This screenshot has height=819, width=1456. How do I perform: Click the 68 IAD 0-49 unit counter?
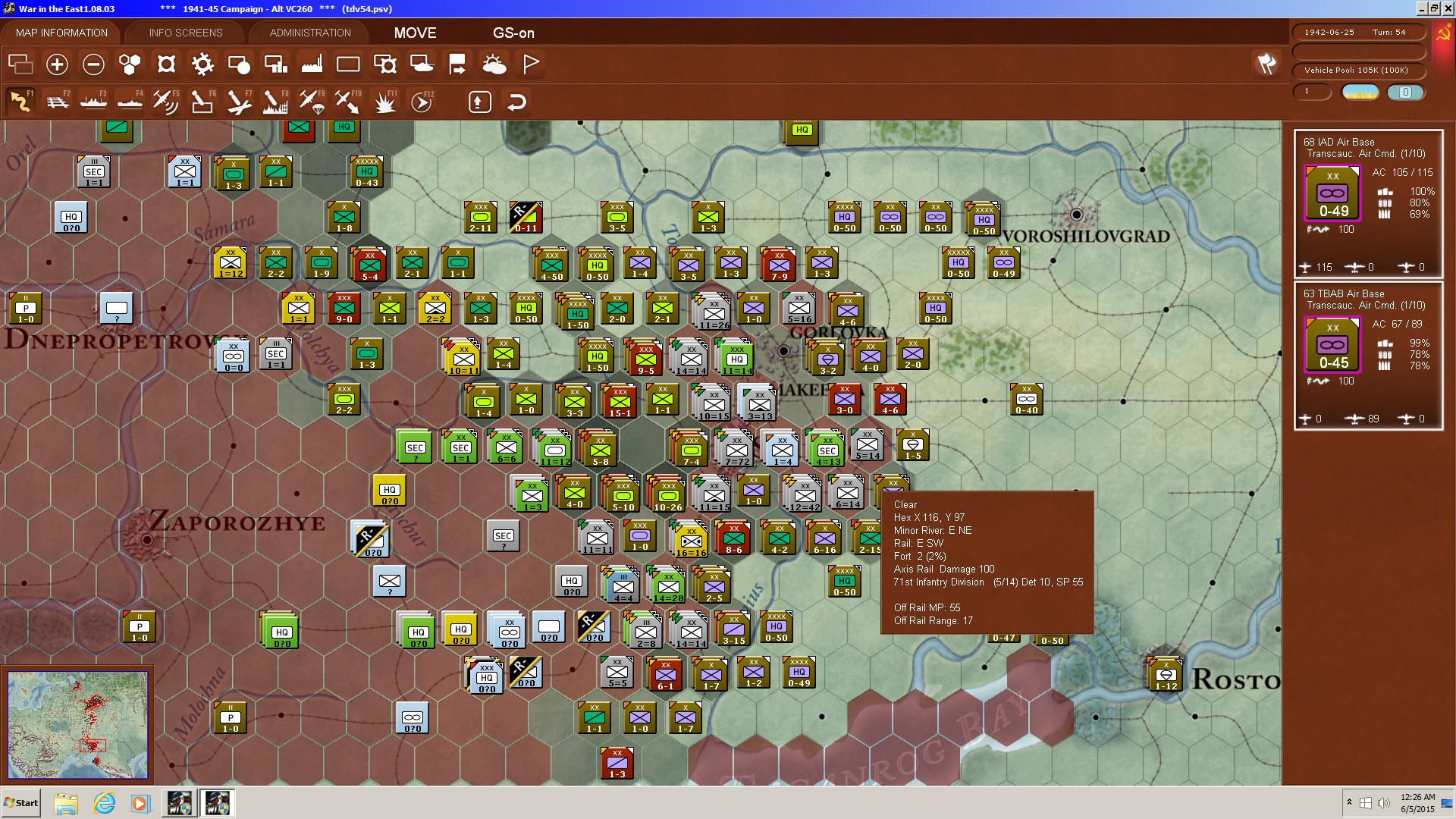(x=1332, y=193)
